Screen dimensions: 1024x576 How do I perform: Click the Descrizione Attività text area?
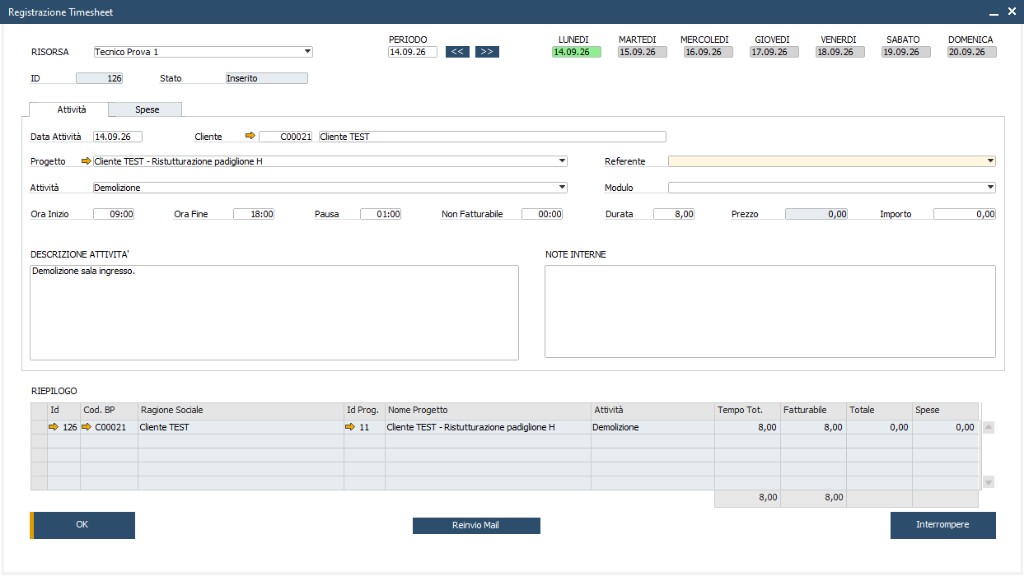pos(274,312)
